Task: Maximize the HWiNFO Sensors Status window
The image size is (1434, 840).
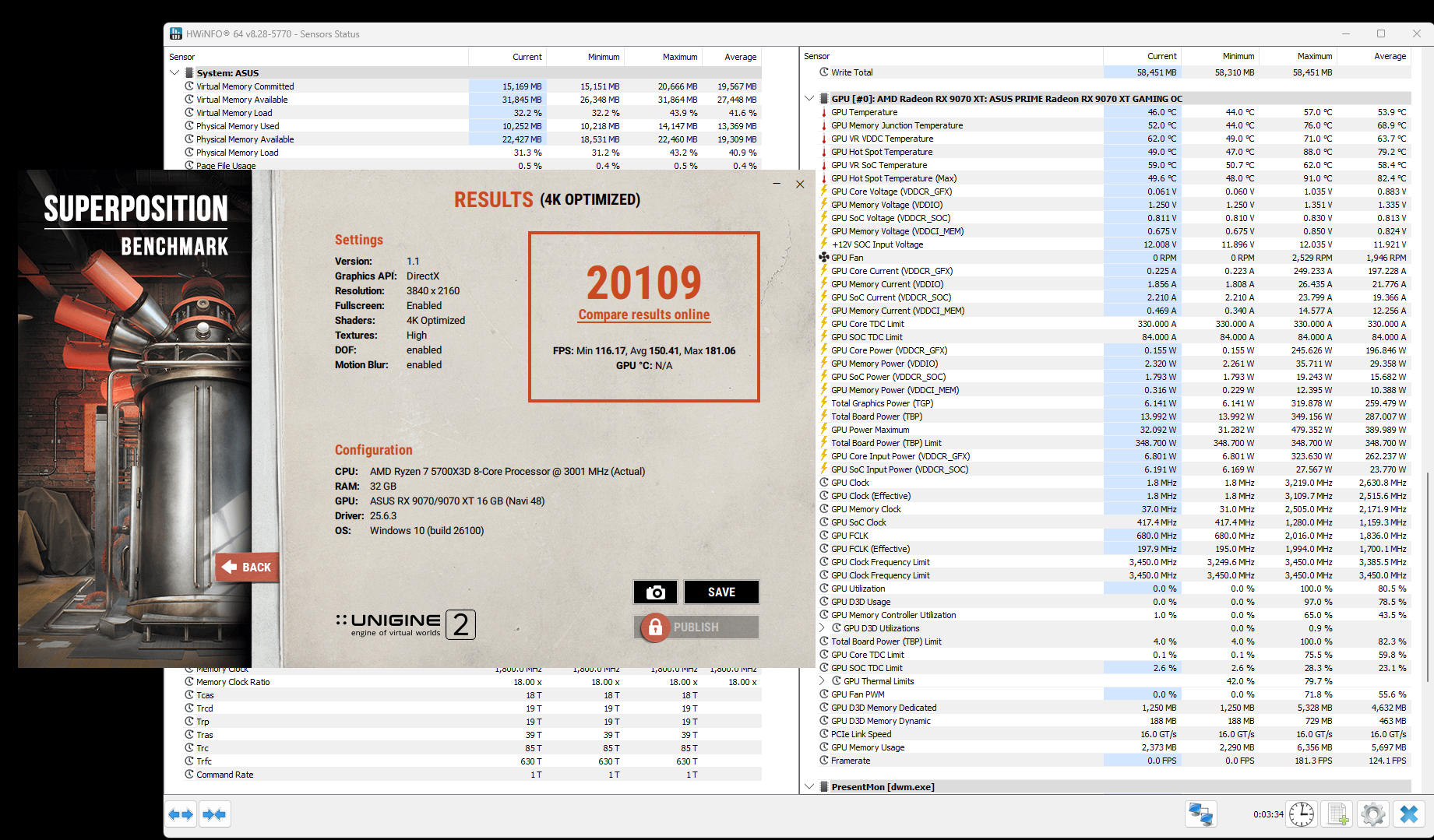Action: pos(1381,33)
